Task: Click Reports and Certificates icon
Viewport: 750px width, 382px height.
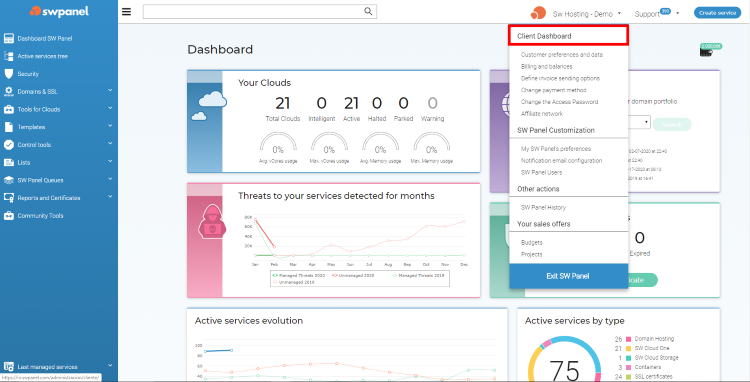Action: [9, 198]
